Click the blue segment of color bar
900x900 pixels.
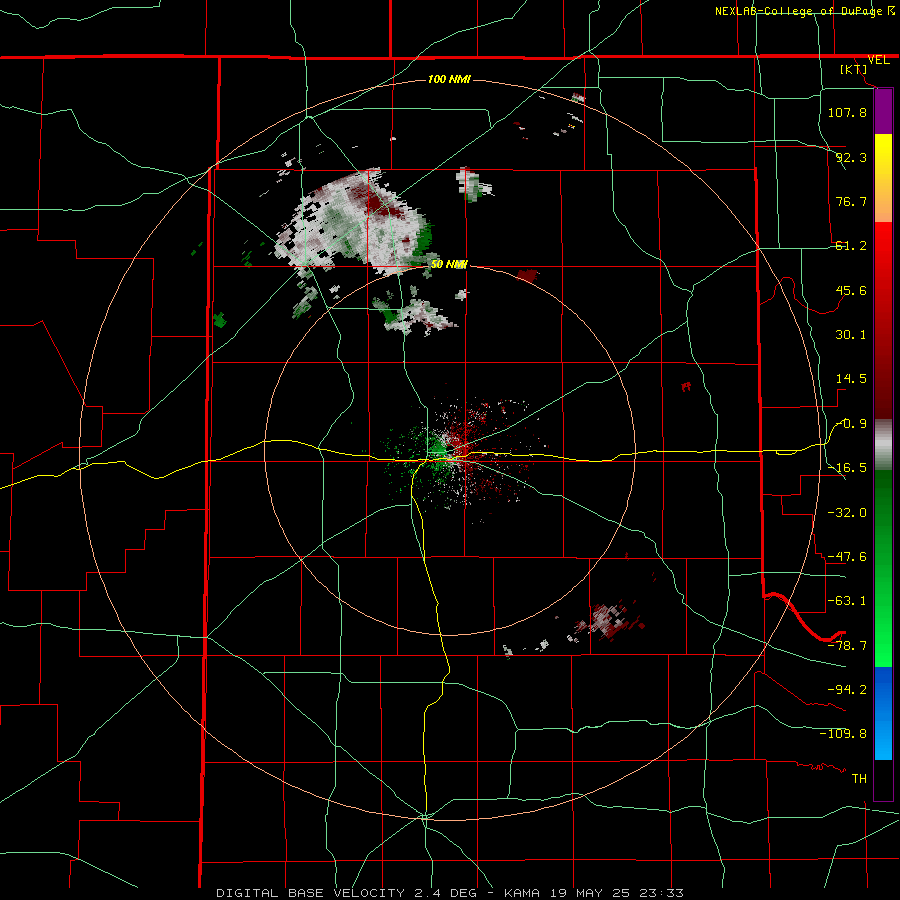click(x=883, y=713)
